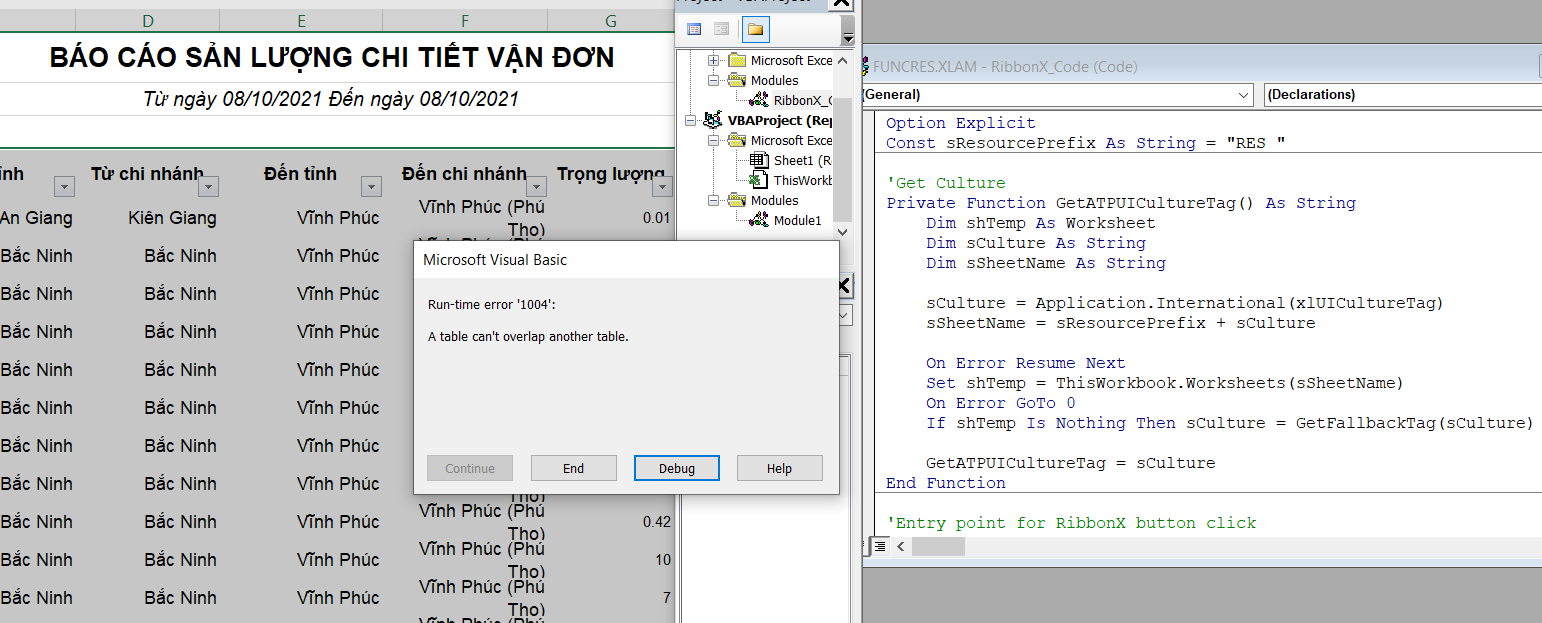Expand the first Microsoft Excel Objects folder

click(x=714, y=60)
